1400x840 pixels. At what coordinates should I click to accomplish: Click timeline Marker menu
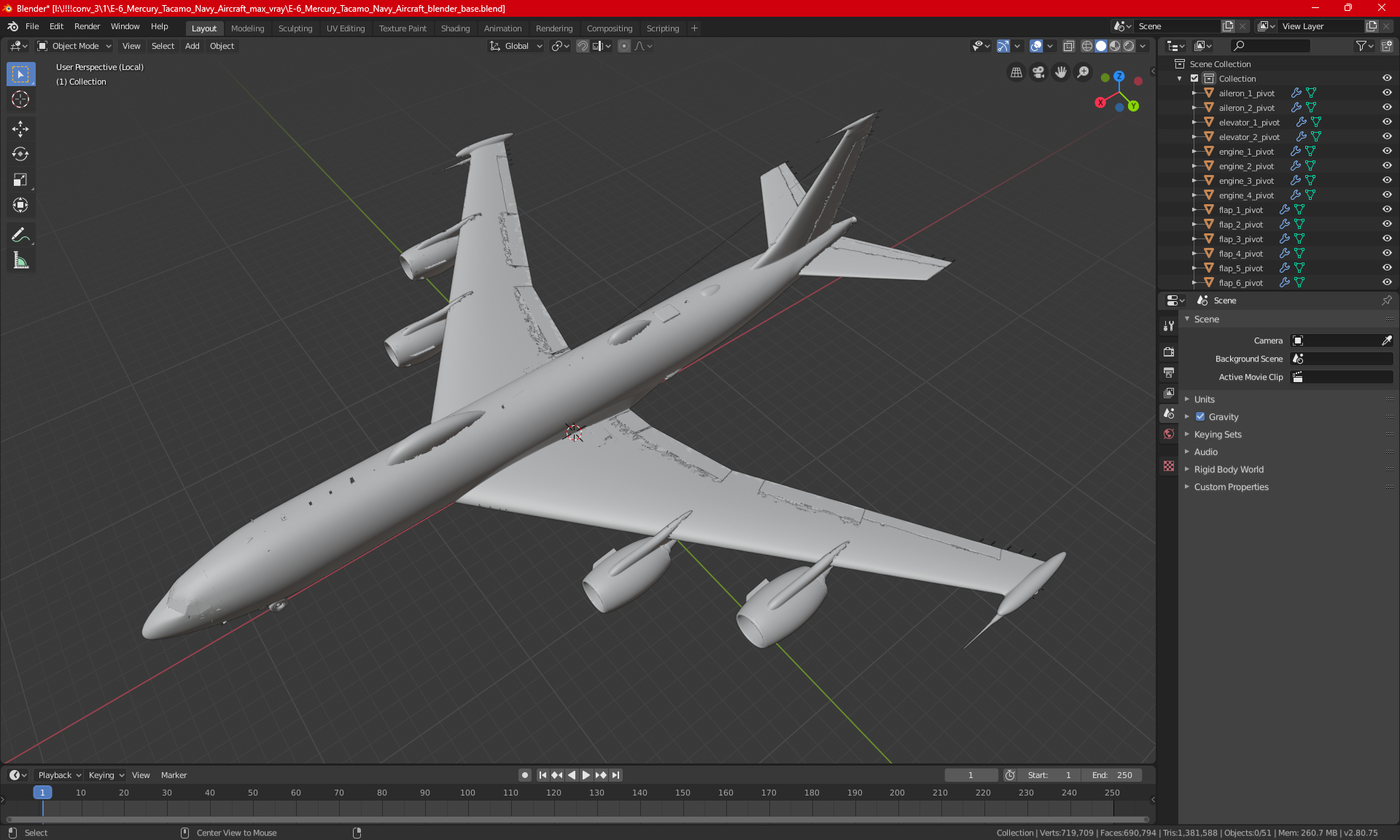(174, 775)
